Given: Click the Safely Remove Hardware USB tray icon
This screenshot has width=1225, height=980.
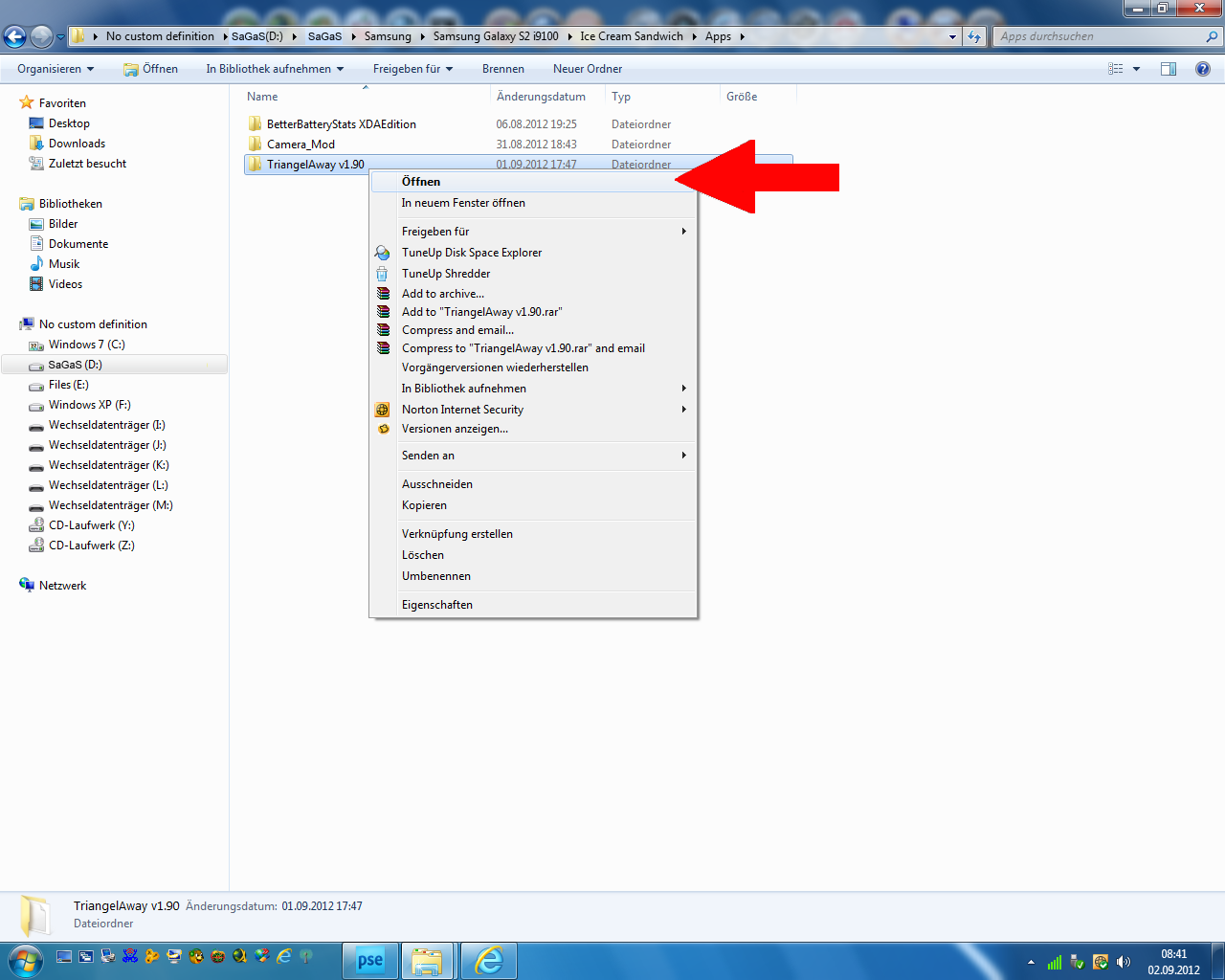Looking at the screenshot, I should pyautogui.click(x=1078, y=962).
